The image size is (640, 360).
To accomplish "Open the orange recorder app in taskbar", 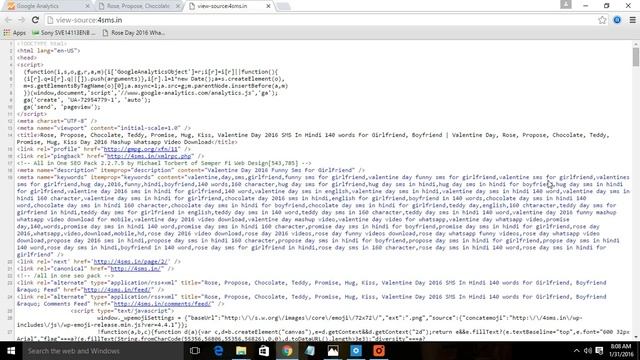I will point(379,351).
